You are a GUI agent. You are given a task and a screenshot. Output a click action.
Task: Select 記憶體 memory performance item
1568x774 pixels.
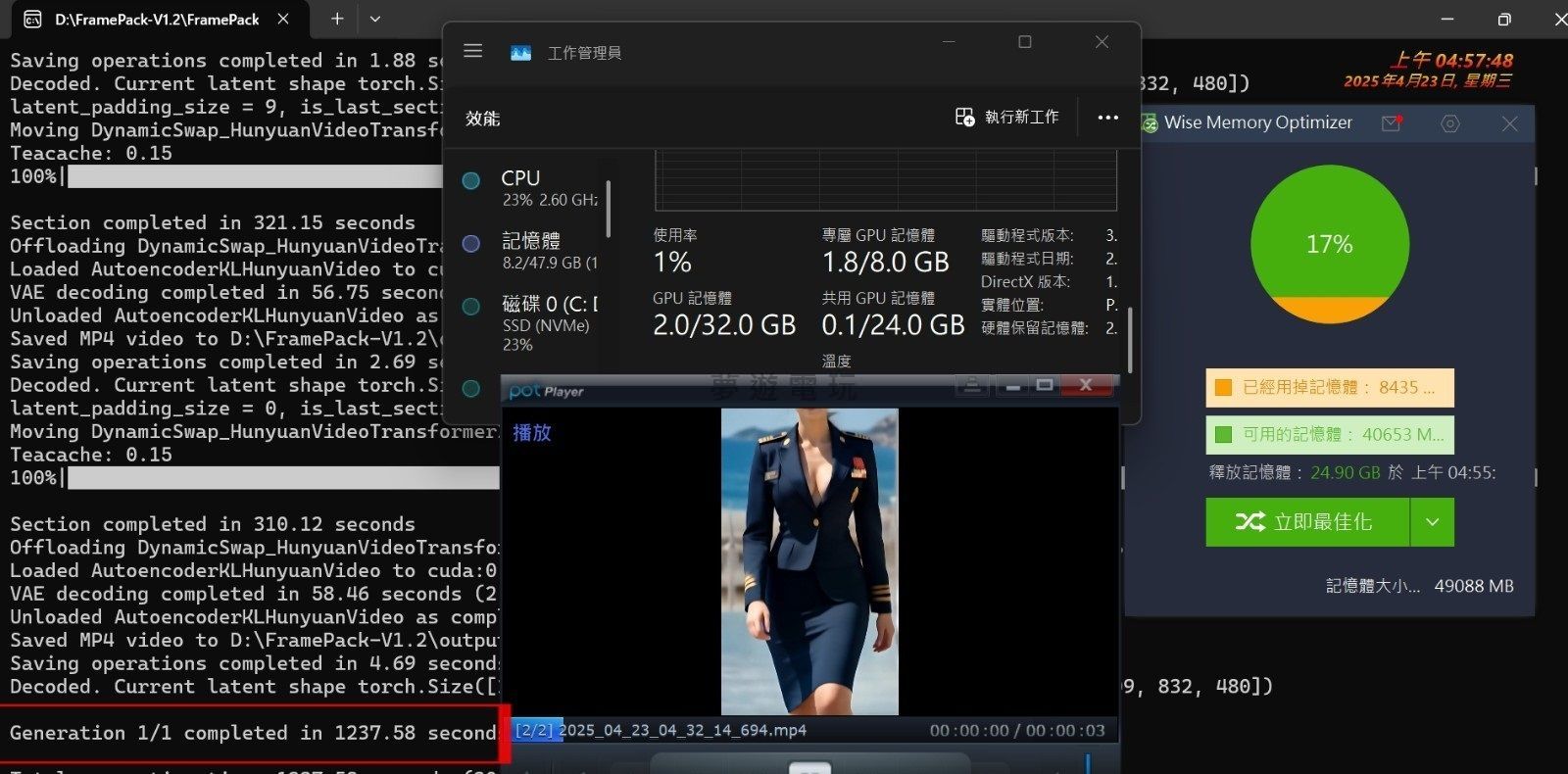(530, 241)
